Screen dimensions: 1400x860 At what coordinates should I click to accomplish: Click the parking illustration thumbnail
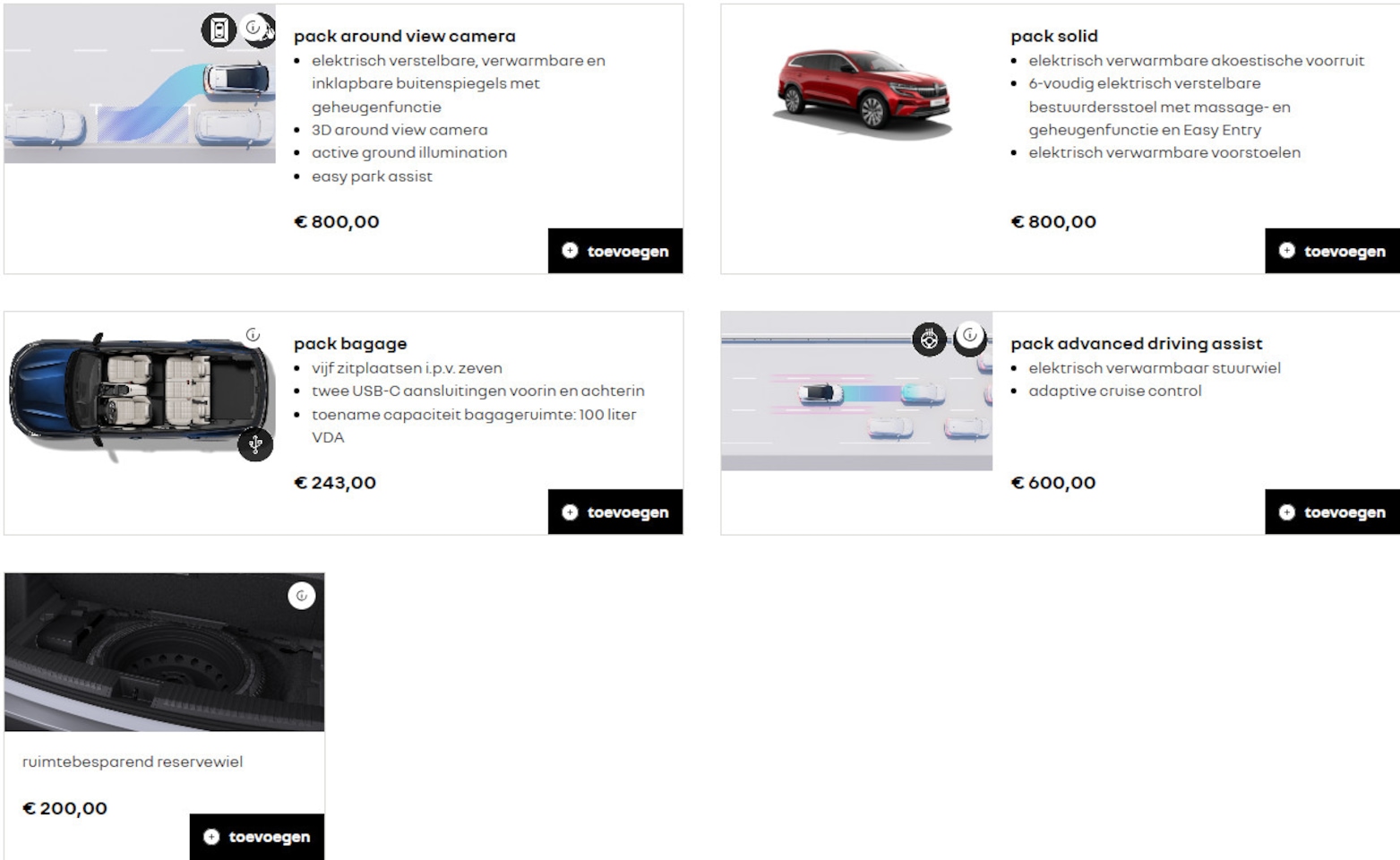(140, 84)
